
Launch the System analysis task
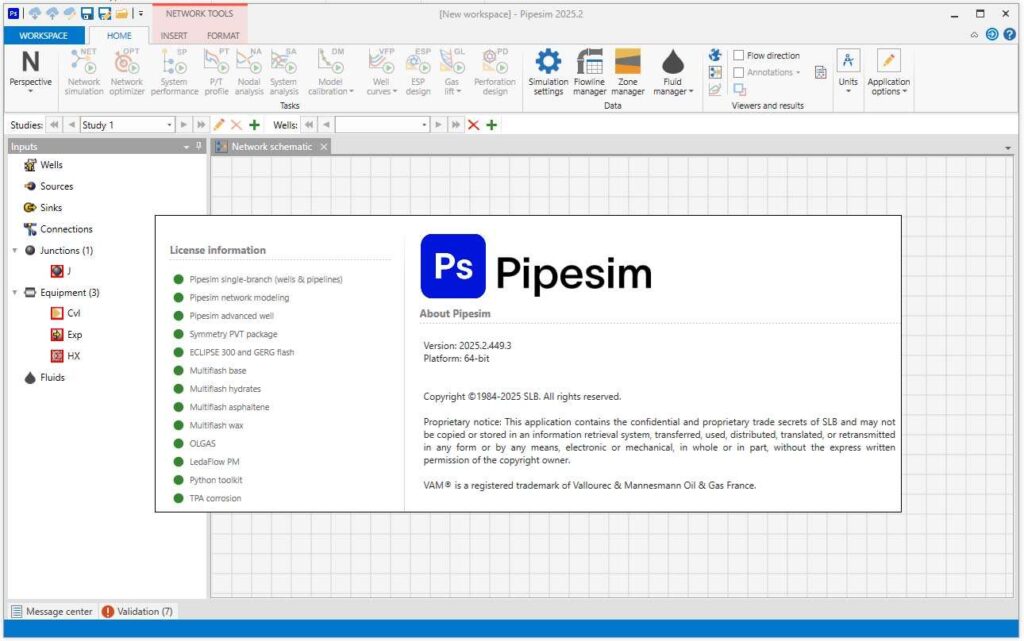pos(283,72)
